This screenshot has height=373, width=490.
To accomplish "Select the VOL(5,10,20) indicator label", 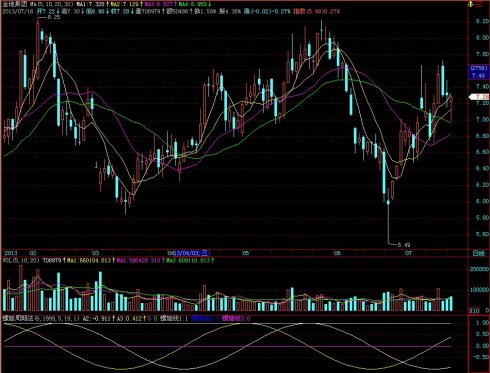I will pos(22,260).
